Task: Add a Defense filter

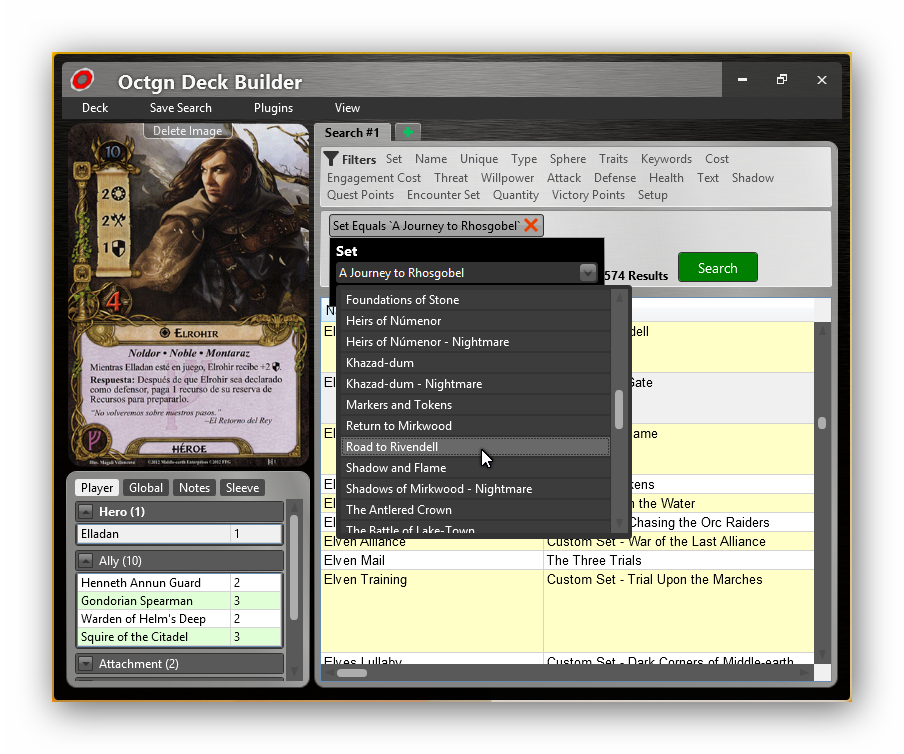Action: pyautogui.click(x=615, y=178)
